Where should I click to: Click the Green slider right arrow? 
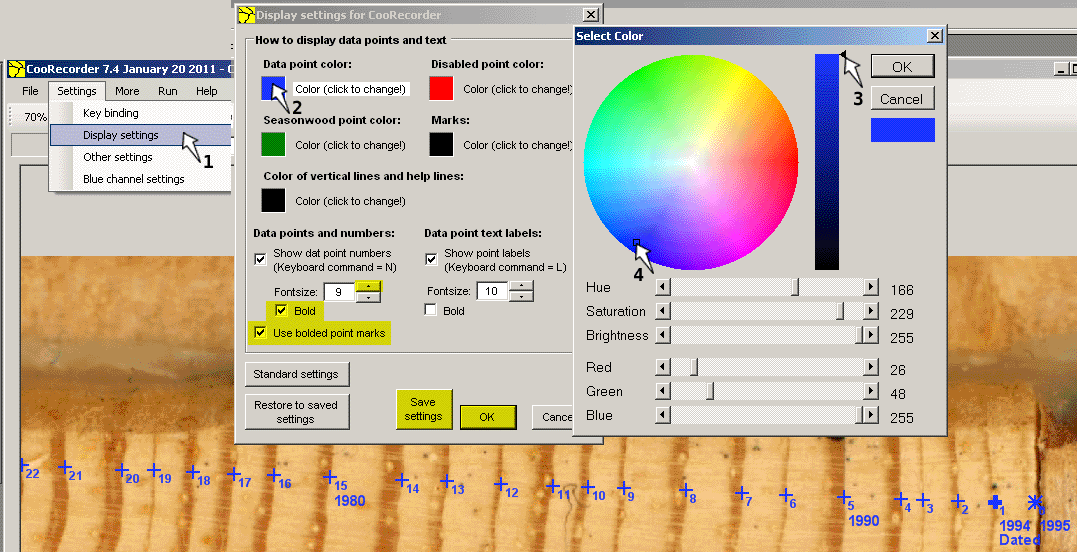tap(871, 391)
